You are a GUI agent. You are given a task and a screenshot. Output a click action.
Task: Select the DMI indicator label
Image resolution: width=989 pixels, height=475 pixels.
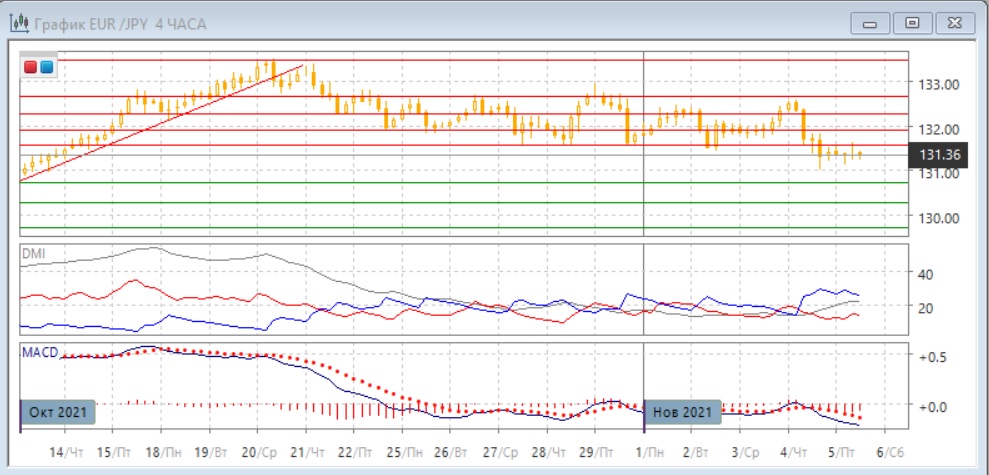(32, 254)
